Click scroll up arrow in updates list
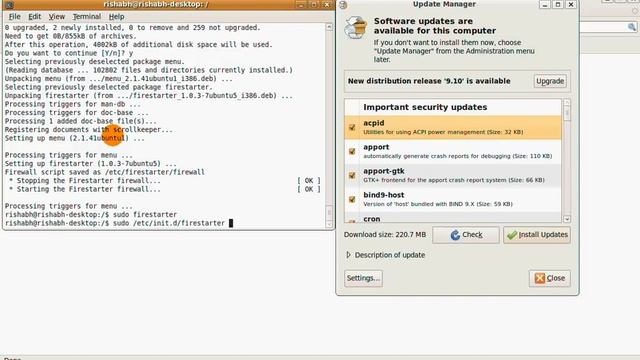Viewport: 640px width, 360px height. pos(567,102)
